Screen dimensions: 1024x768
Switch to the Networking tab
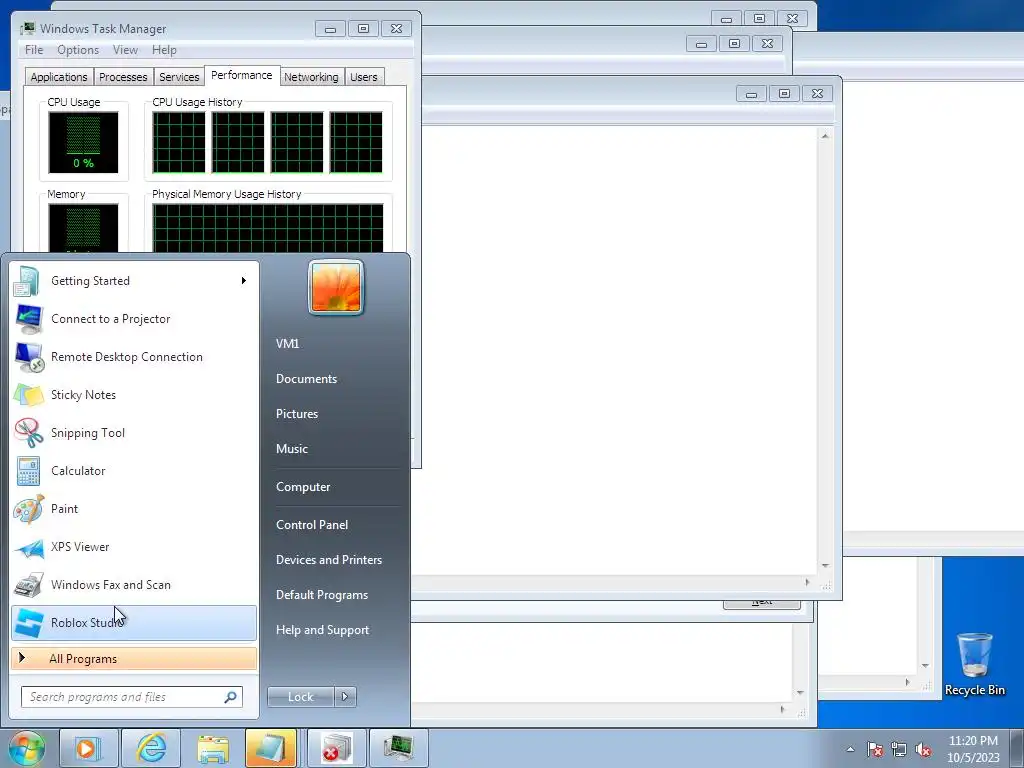(311, 77)
